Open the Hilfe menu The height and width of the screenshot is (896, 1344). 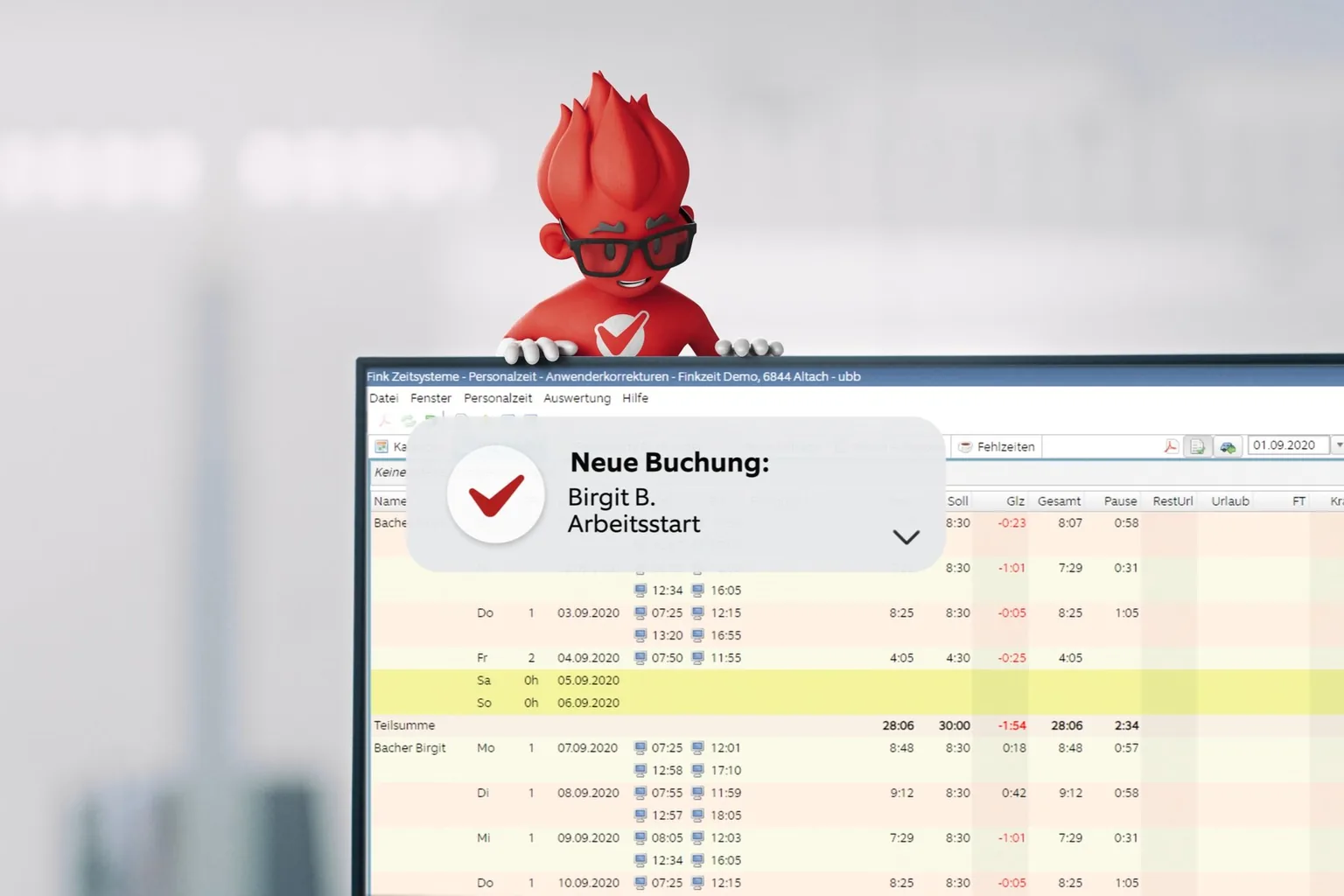[635, 398]
